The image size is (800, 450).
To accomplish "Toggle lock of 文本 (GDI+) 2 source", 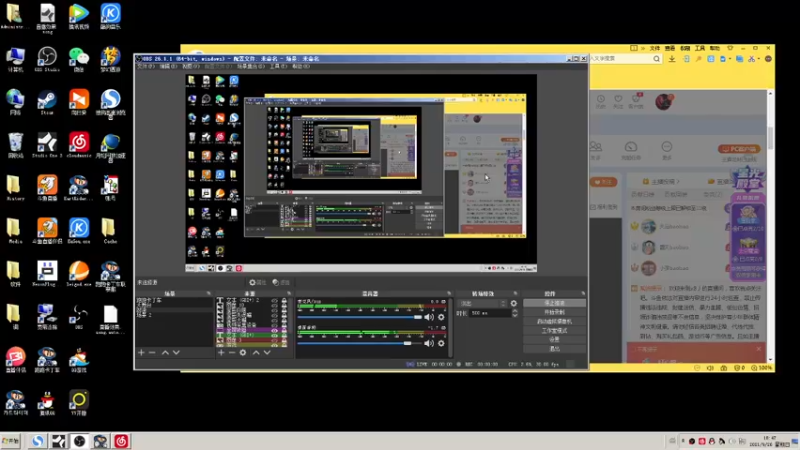I will tap(284, 301).
